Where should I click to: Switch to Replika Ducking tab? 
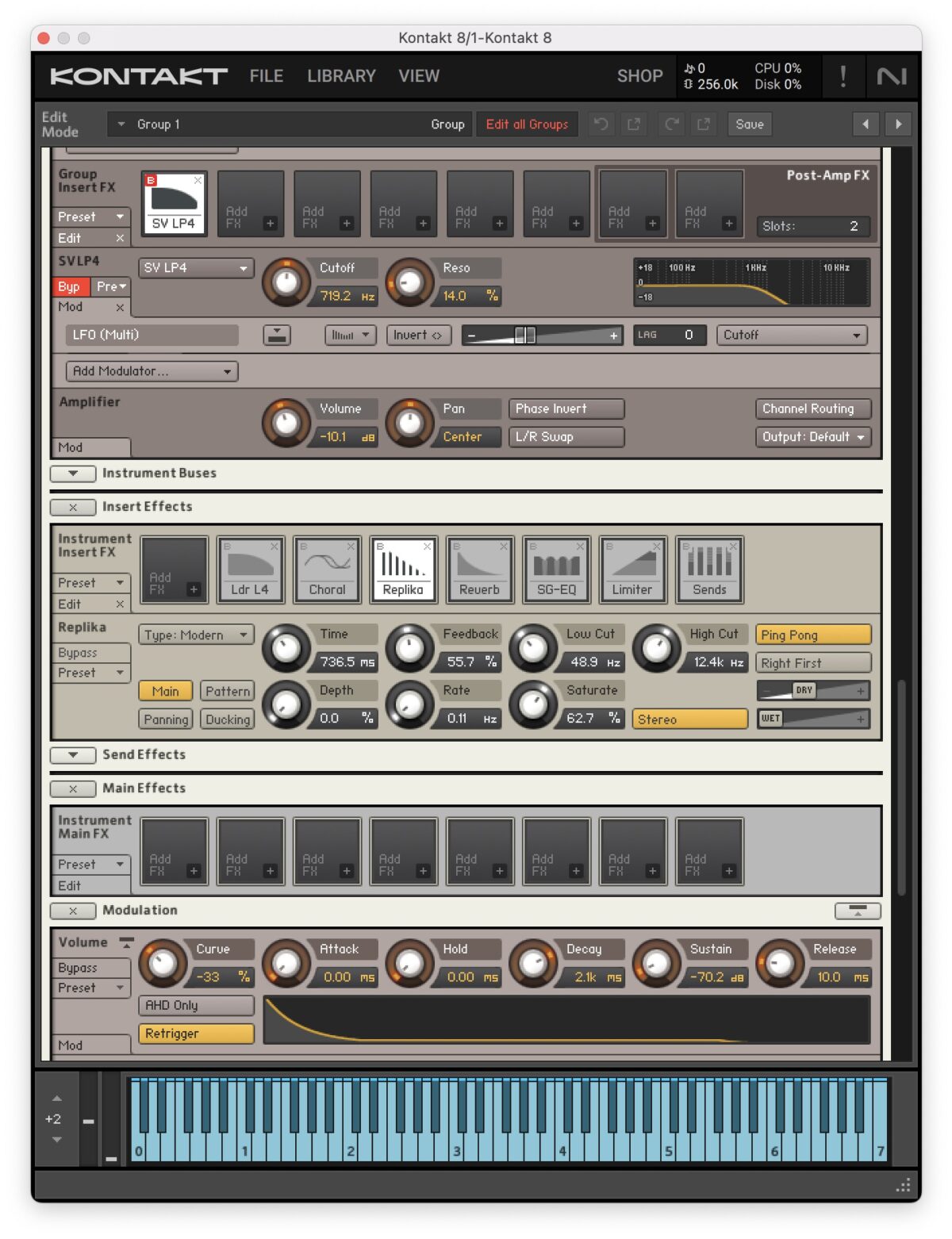[228, 719]
